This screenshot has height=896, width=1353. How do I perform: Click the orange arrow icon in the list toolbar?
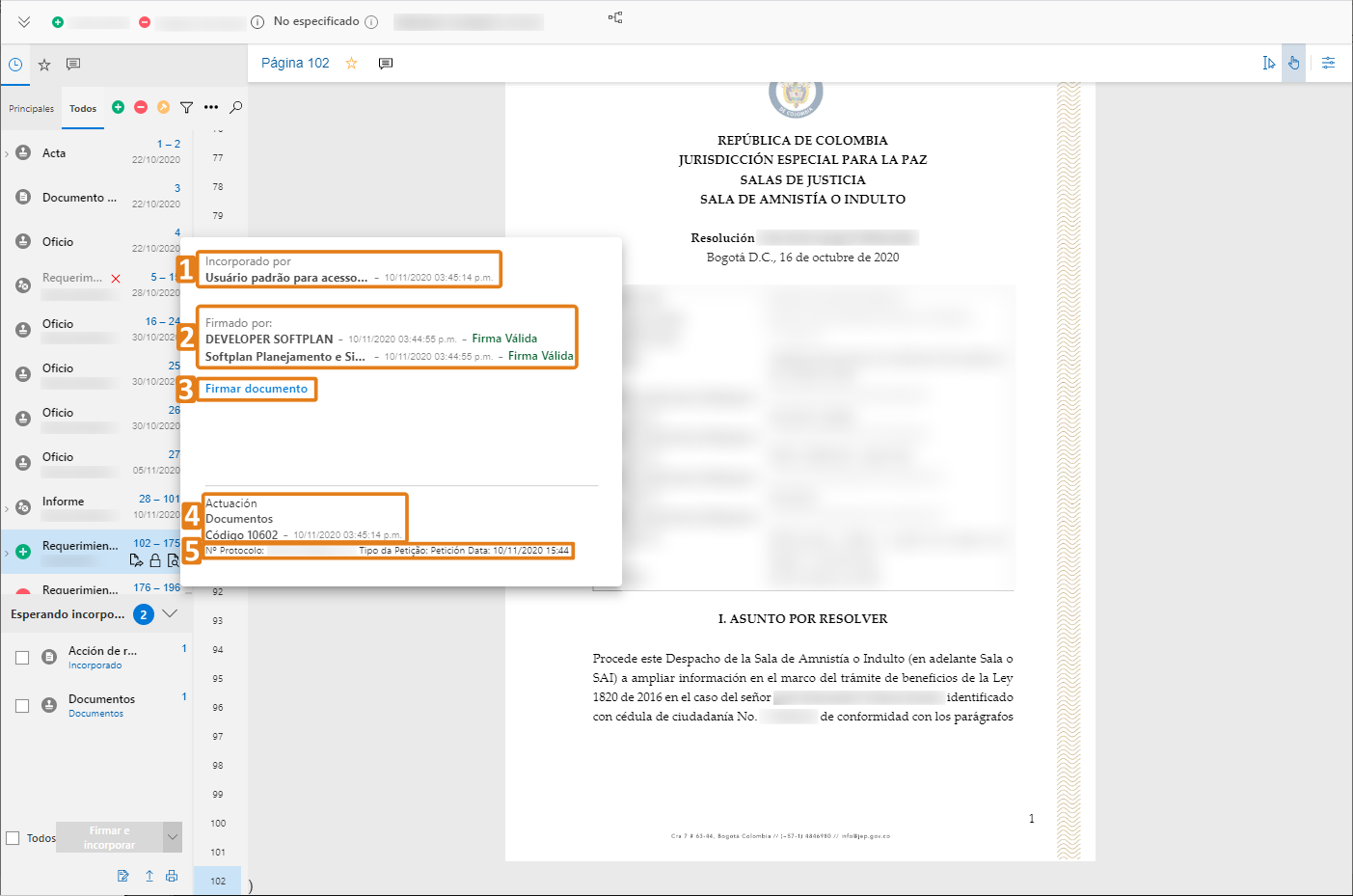(x=163, y=107)
